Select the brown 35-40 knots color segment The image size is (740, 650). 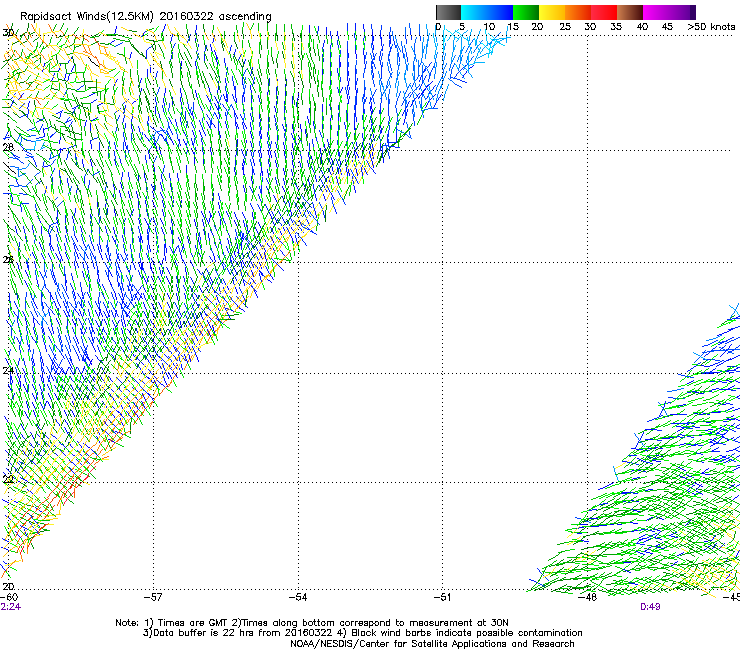point(630,12)
